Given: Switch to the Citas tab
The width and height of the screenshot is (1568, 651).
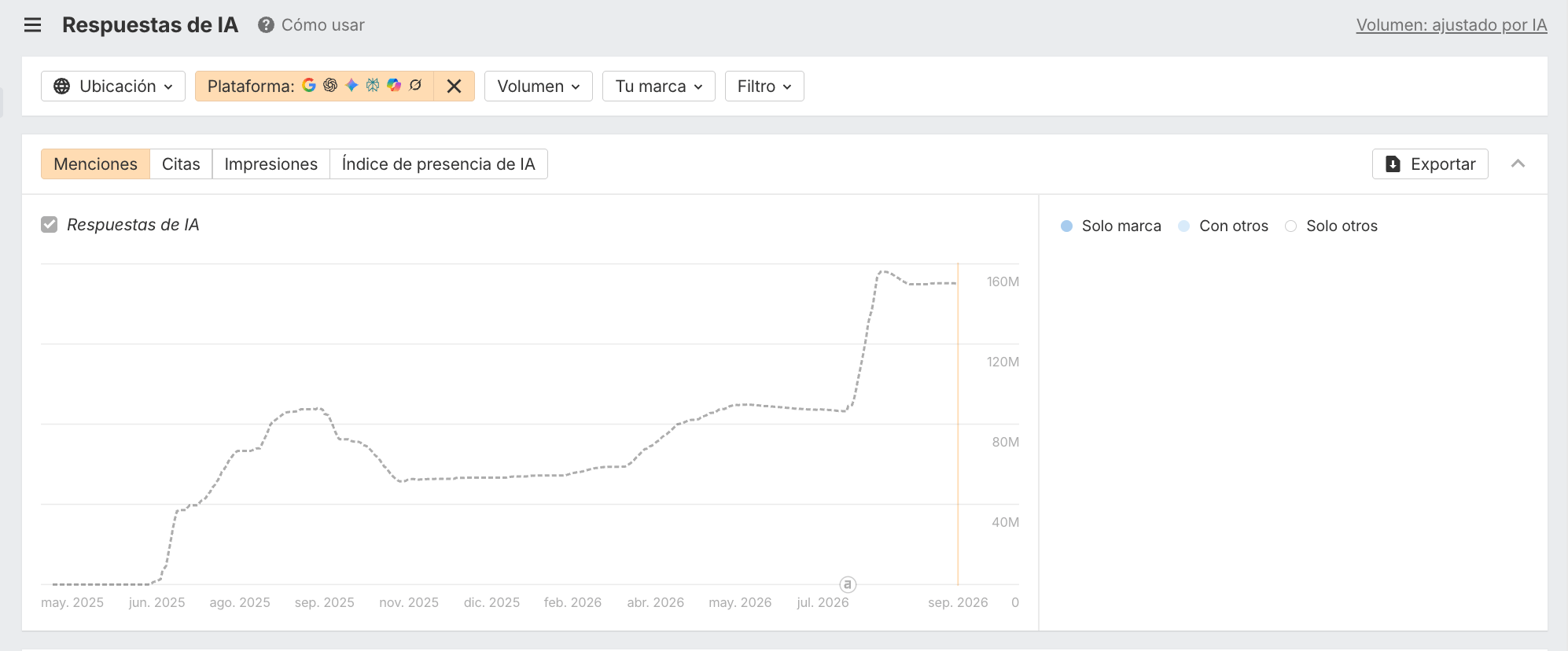Looking at the screenshot, I should 181,164.
